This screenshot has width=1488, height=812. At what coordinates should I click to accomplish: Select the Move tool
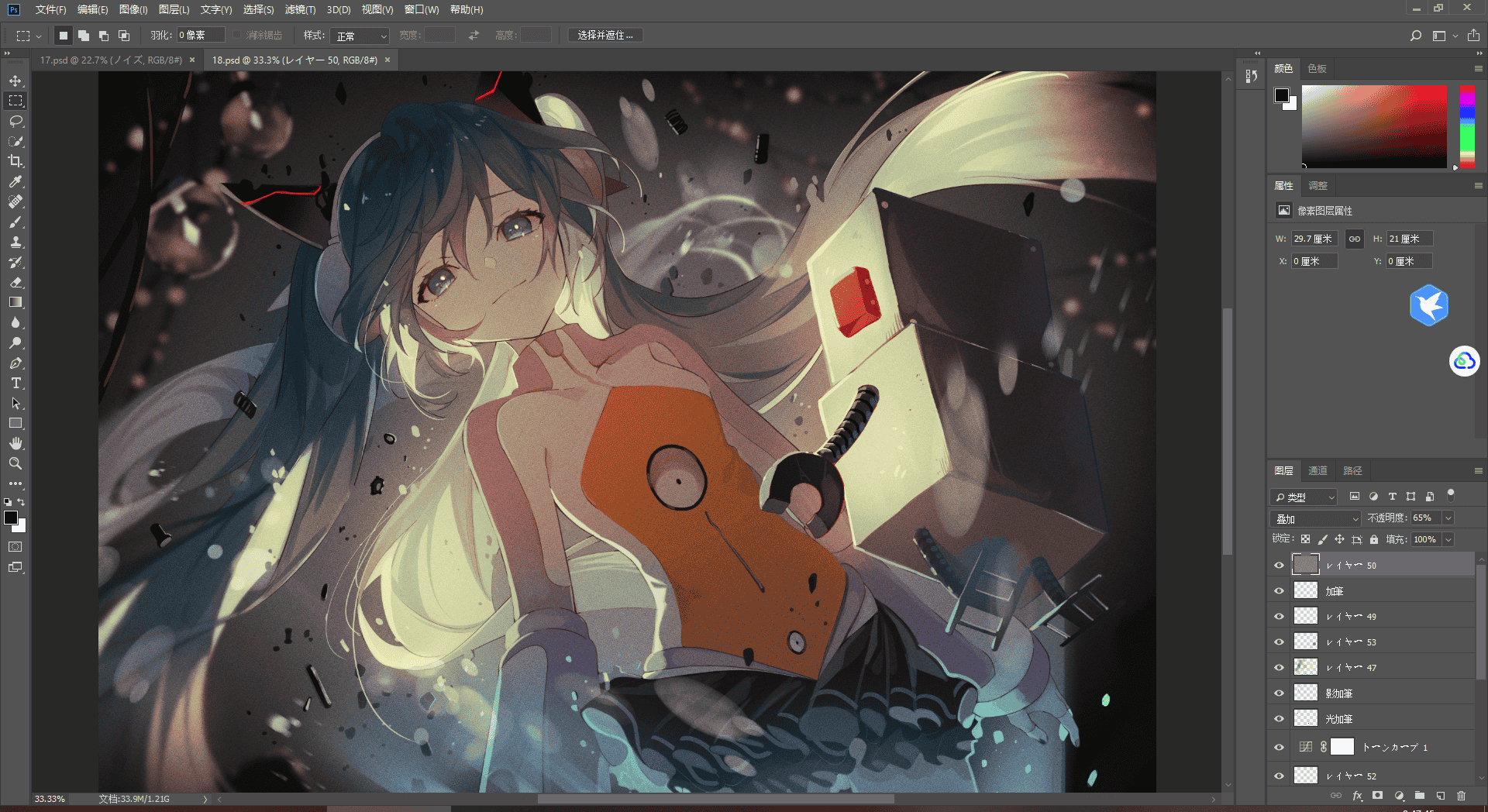click(15, 81)
